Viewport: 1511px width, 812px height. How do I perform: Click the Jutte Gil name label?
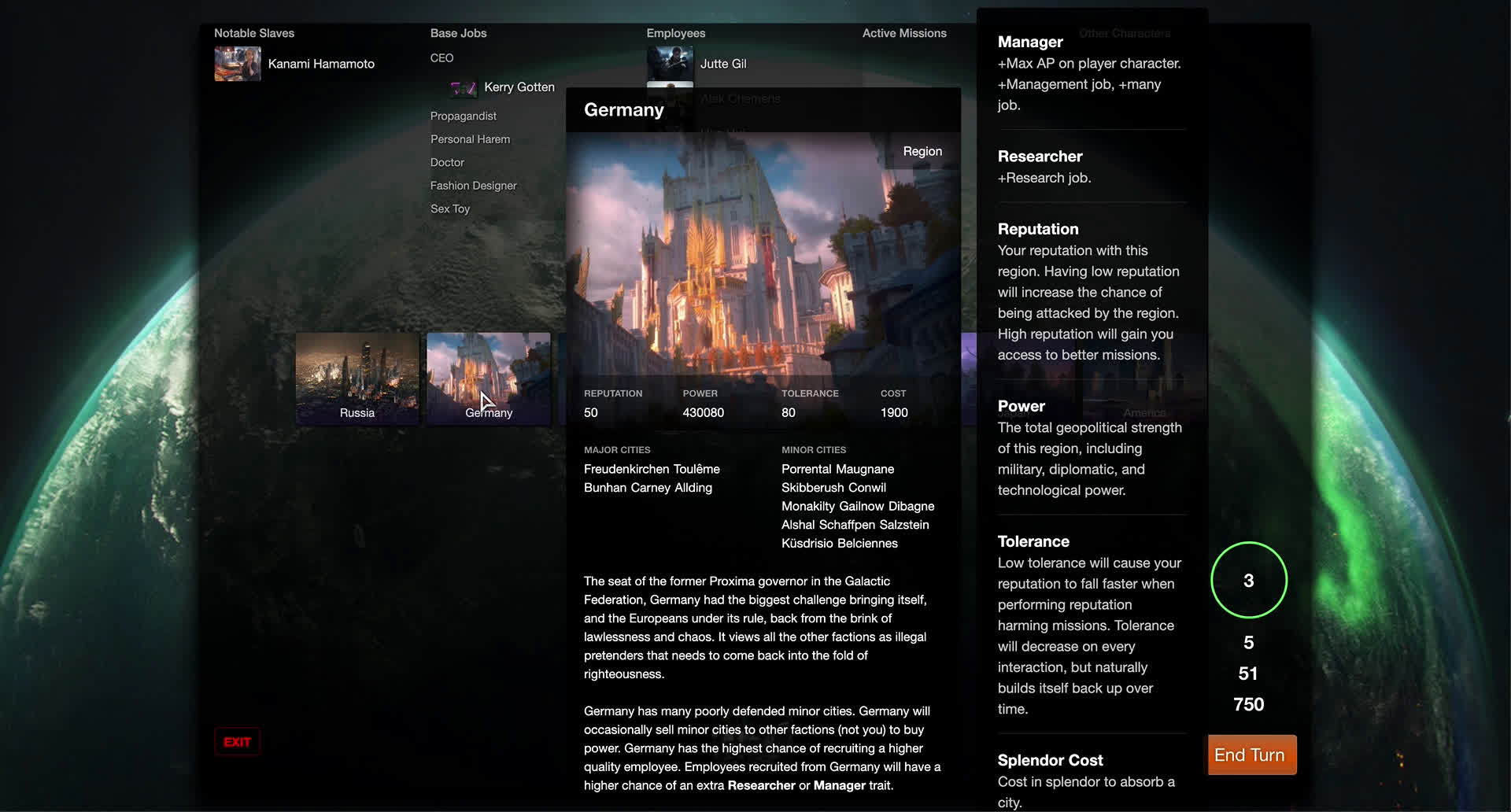tap(723, 64)
